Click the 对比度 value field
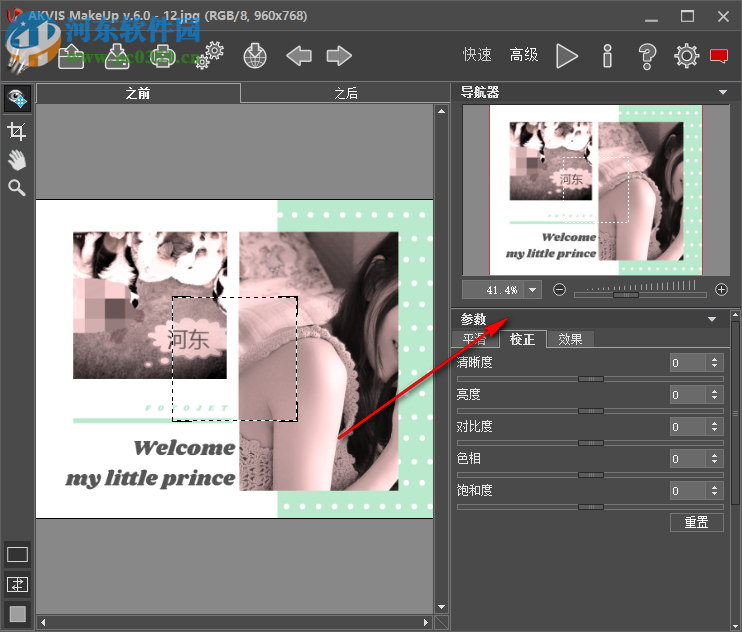 [x=688, y=427]
